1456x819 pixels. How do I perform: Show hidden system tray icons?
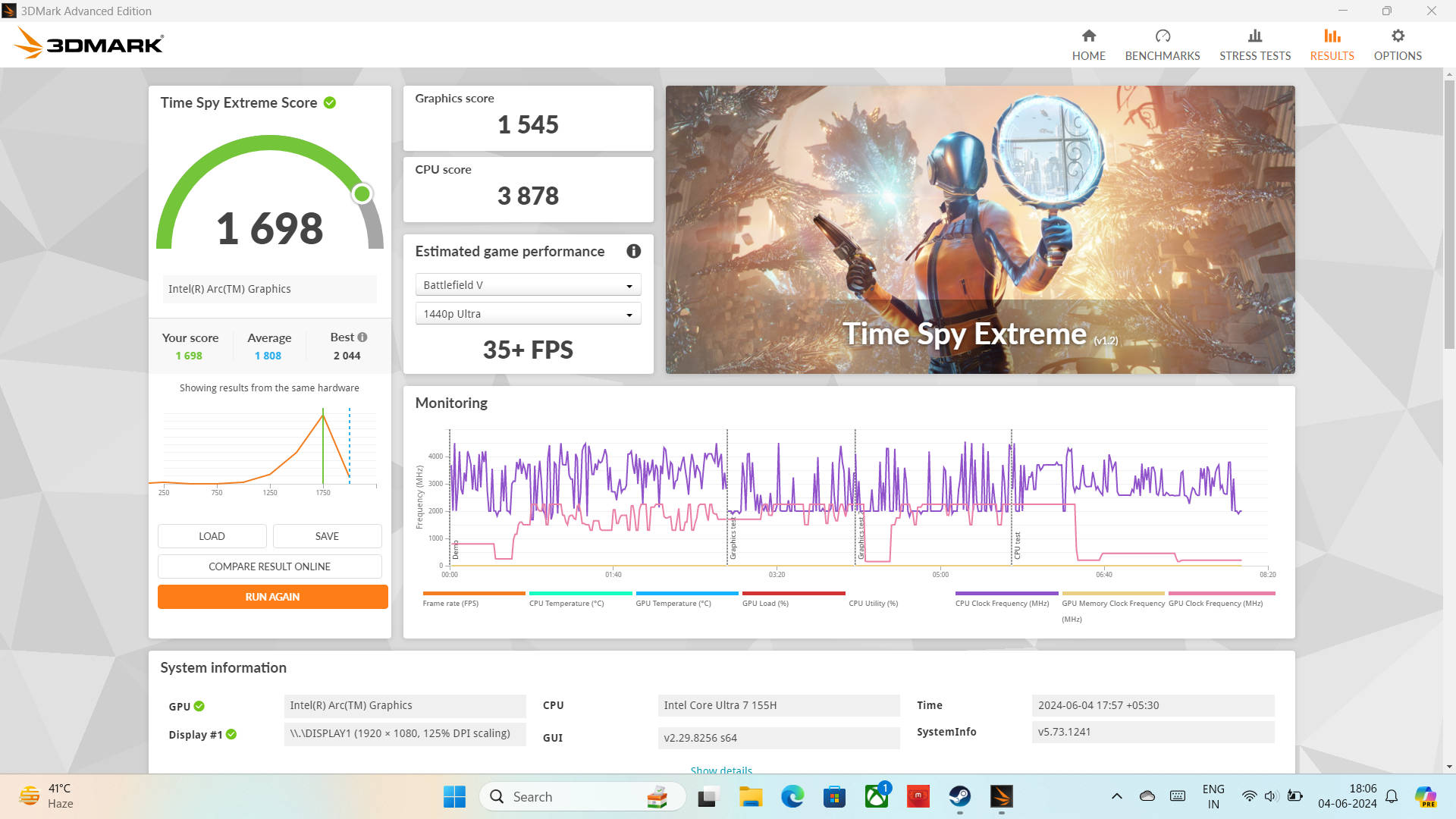(x=1116, y=796)
